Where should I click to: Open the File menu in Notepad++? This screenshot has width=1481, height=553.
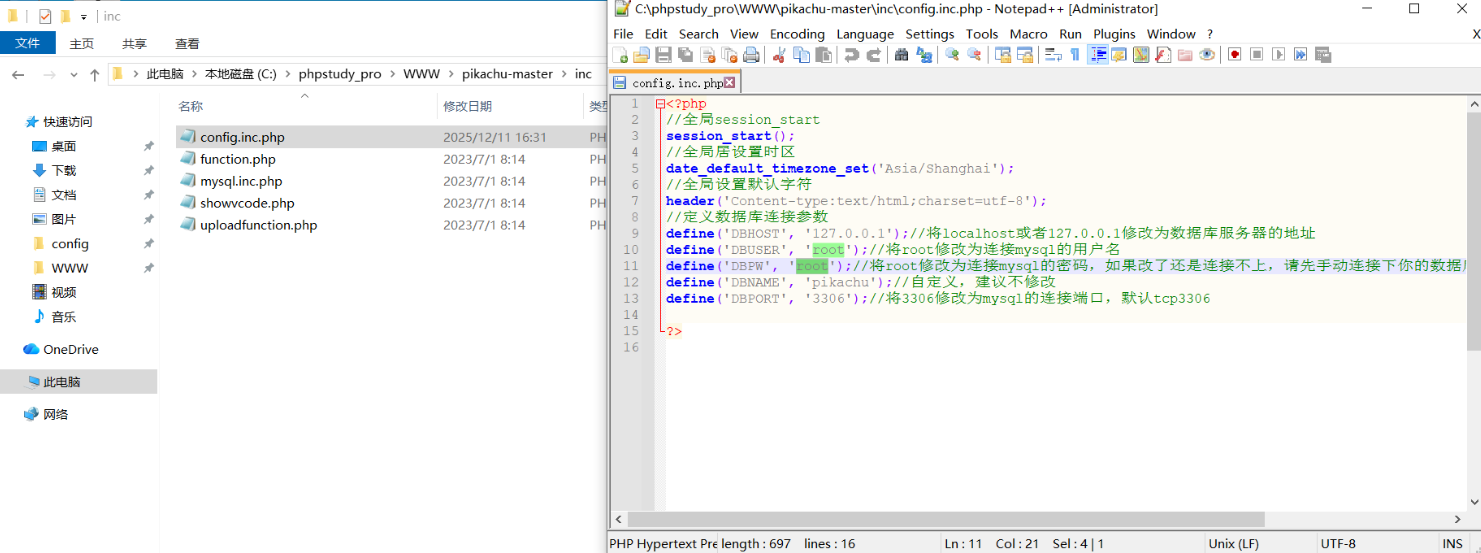click(623, 34)
